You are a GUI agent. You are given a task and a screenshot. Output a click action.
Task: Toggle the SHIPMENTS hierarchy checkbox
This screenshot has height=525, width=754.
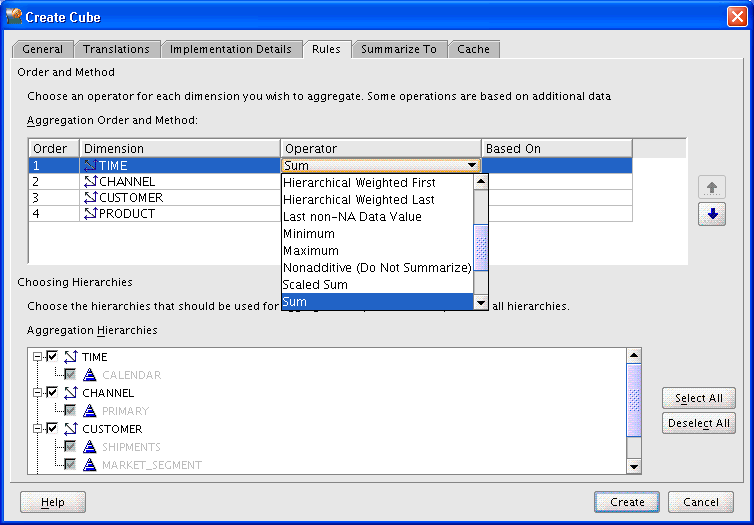pyautogui.click(x=70, y=446)
